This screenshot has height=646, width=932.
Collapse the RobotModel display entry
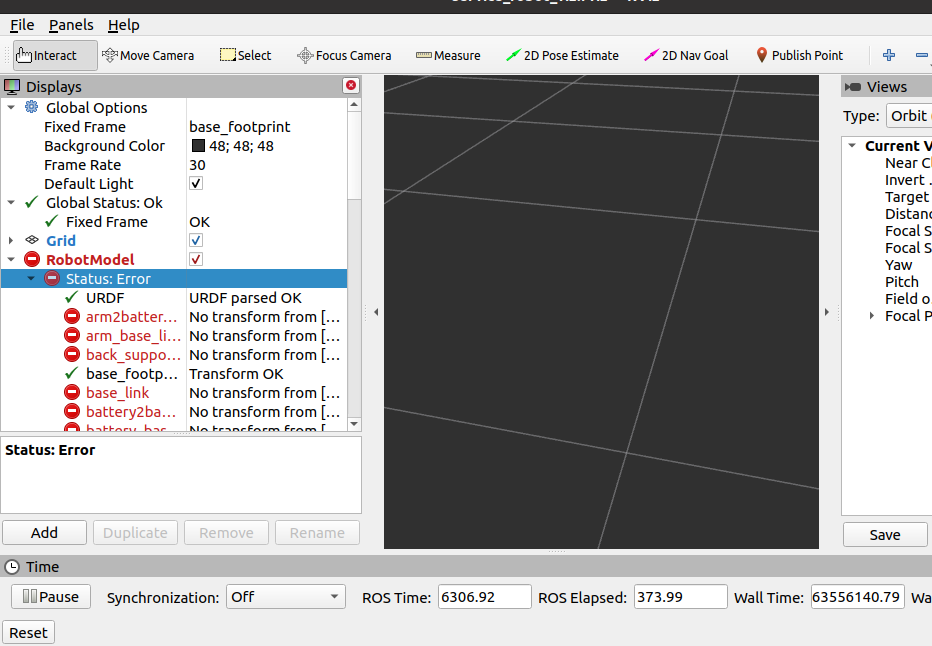pyautogui.click(x=11, y=260)
